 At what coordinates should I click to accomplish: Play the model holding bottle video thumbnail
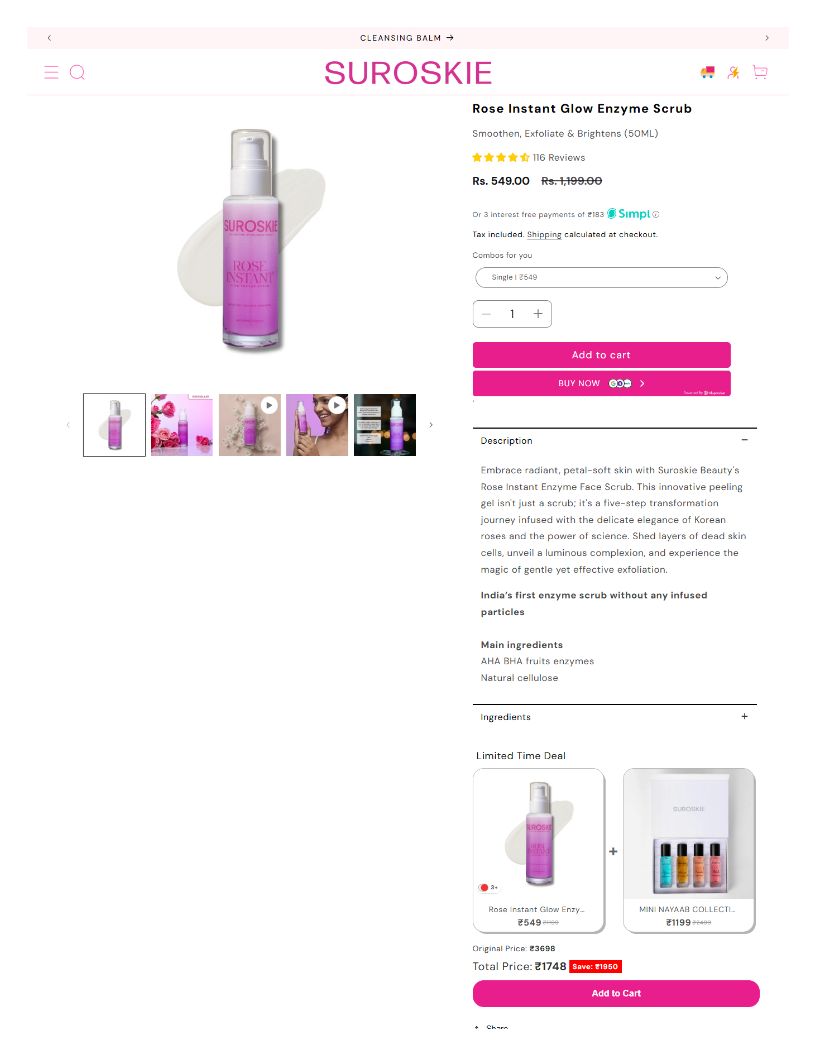317,425
